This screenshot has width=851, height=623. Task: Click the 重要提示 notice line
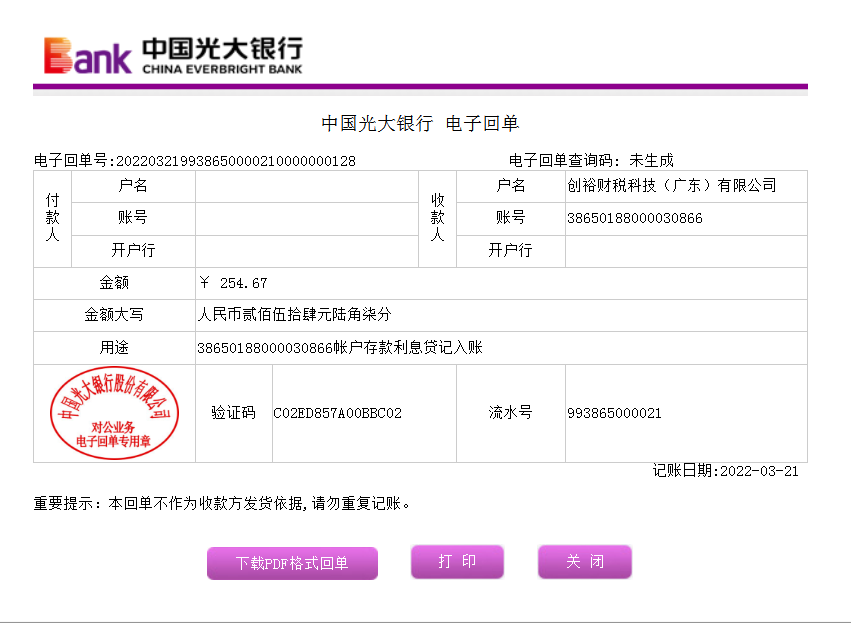point(222,504)
